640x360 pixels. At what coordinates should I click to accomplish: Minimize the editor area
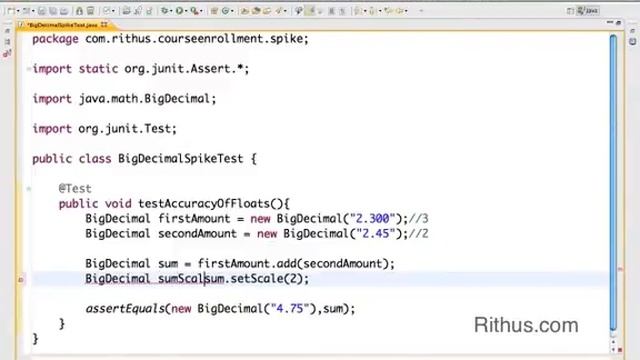pyautogui.click(x=610, y=22)
